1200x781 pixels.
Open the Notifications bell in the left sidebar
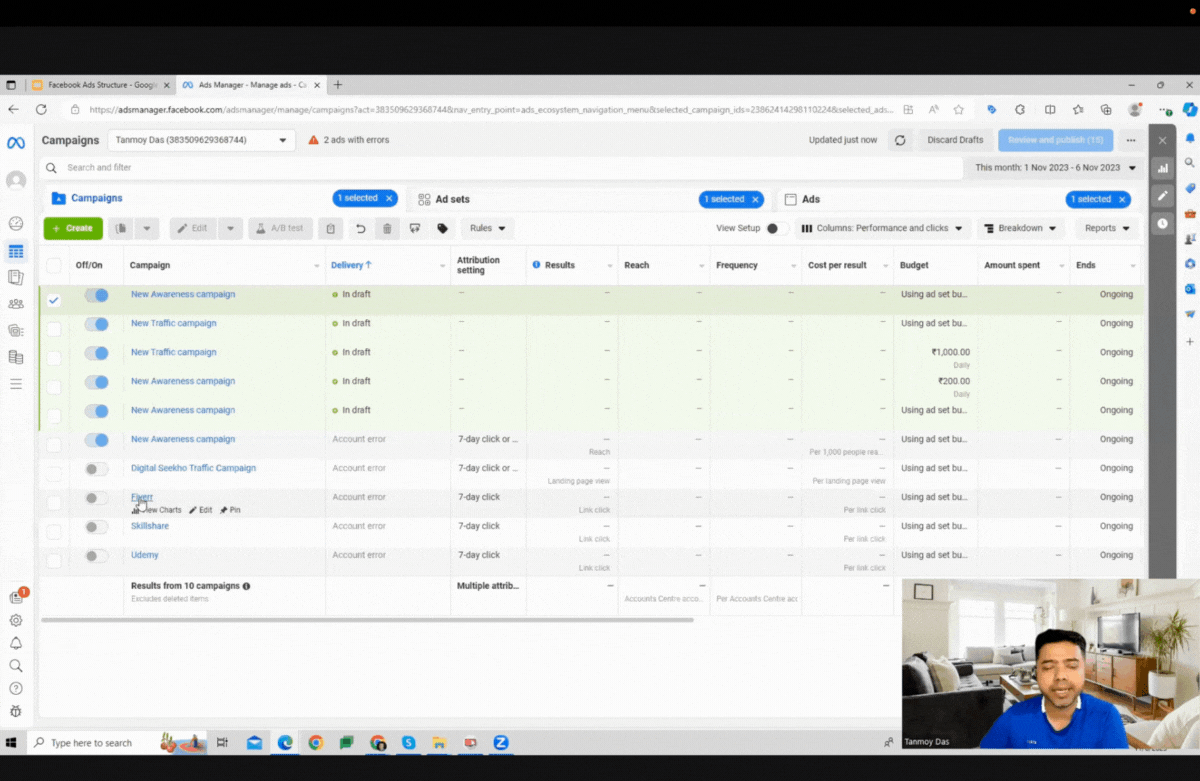(16, 643)
